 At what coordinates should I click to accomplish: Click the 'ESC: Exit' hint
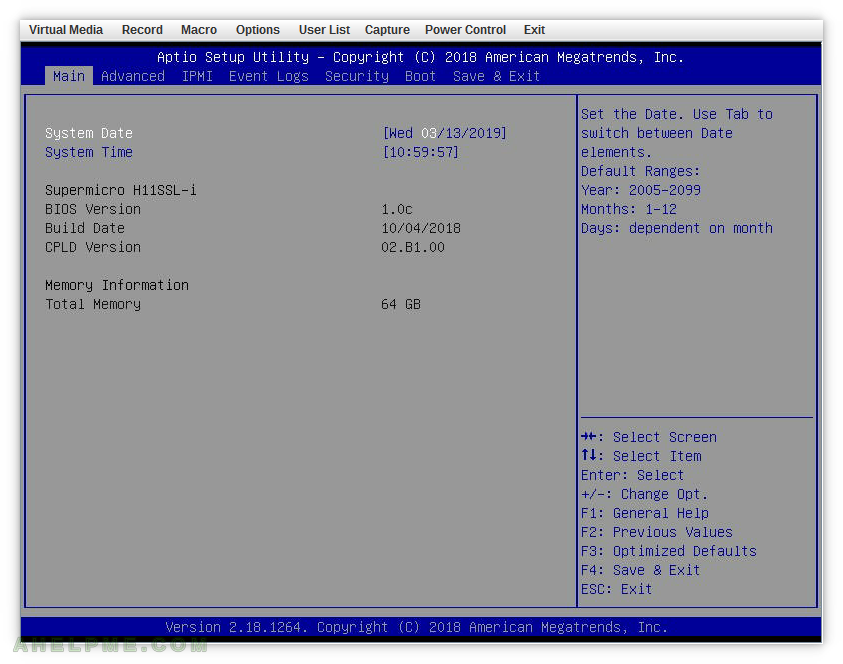[617, 589]
